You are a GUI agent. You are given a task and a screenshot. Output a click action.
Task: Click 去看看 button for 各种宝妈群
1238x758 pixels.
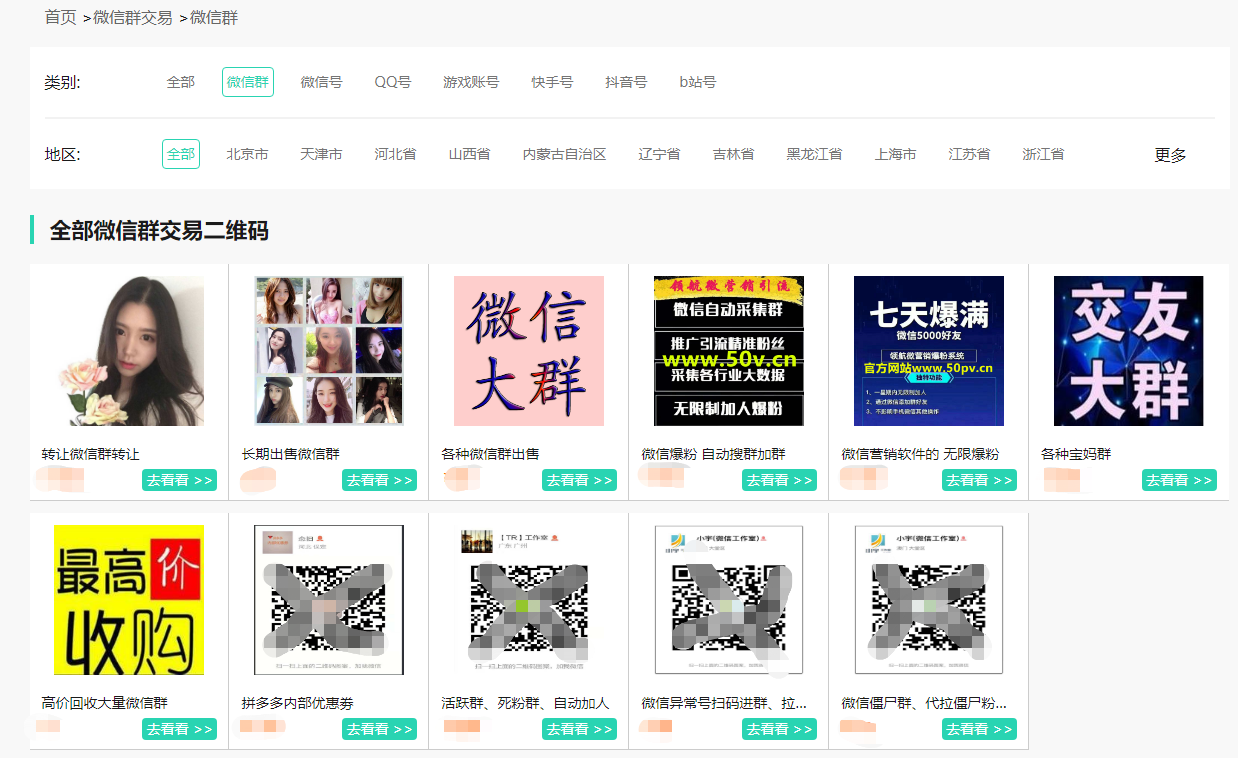click(x=1180, y=480)
